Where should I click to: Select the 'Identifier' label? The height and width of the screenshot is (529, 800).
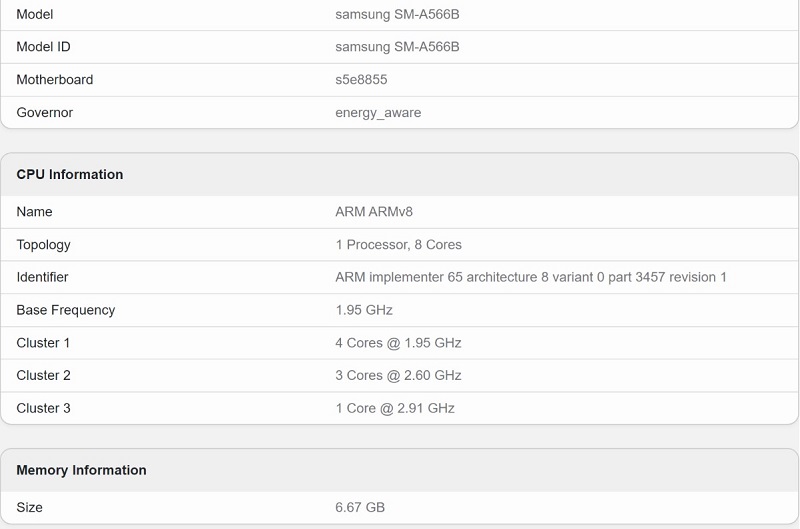click(42, 277)
